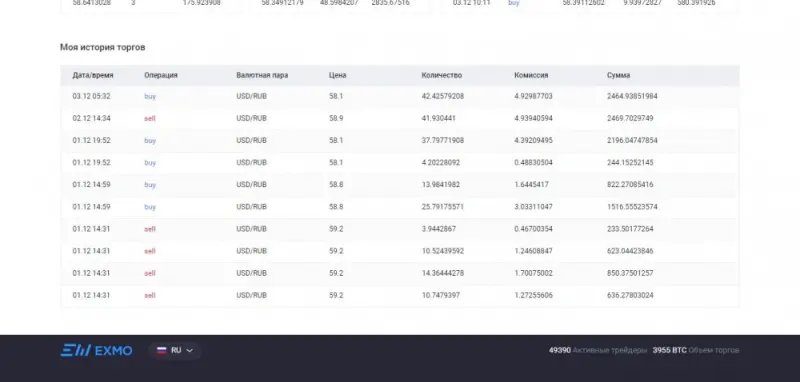Click the amount 636.27803024

(630, 295)
